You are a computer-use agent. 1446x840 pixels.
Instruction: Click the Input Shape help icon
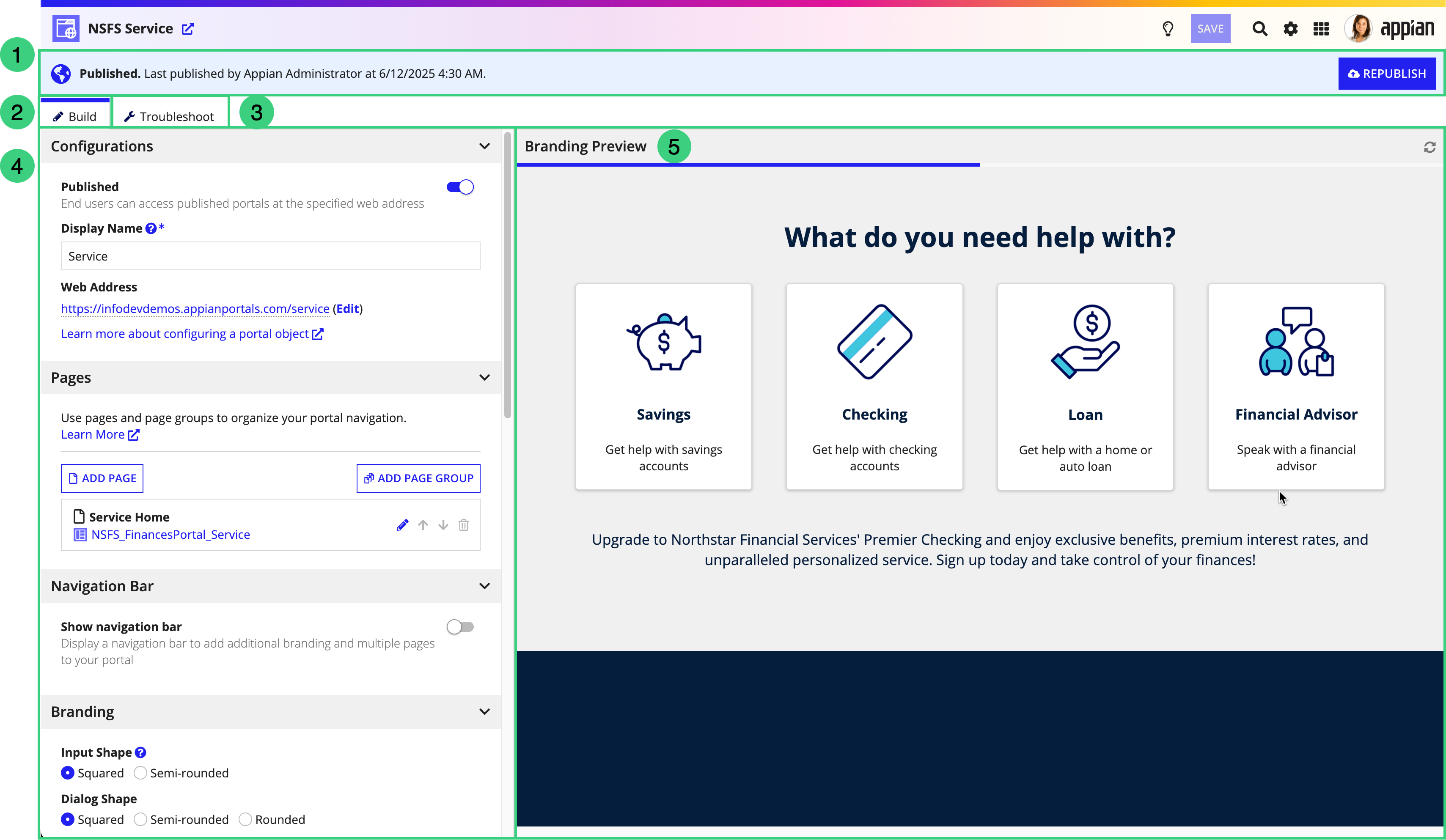[140, 752]
